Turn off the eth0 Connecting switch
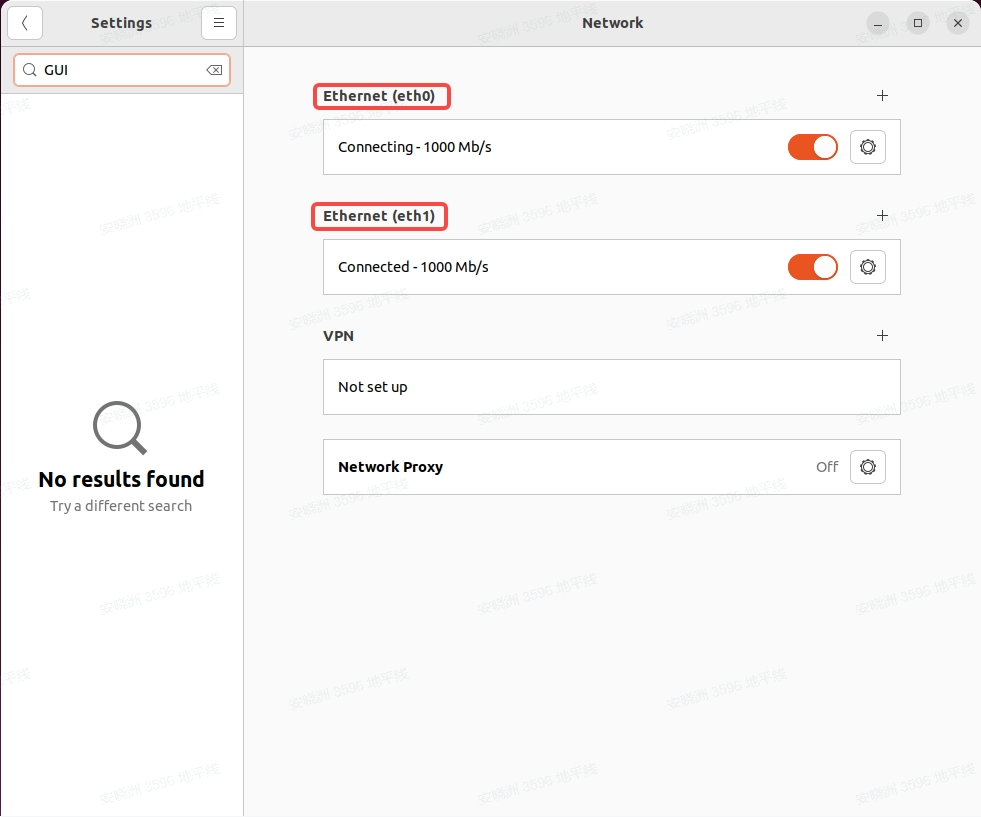The width and height of the screenshot is (981, 817). (x=812, y=147)
